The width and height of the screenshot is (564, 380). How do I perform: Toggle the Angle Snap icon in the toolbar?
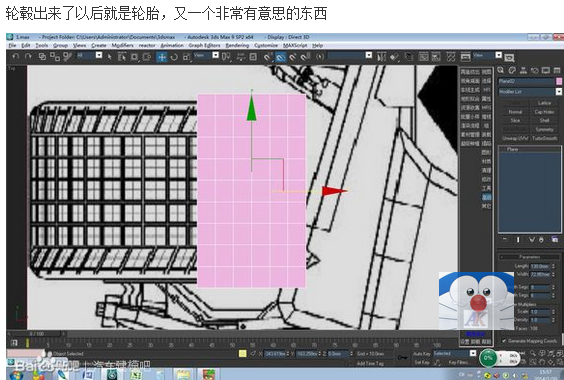click(x=281, y=57)
